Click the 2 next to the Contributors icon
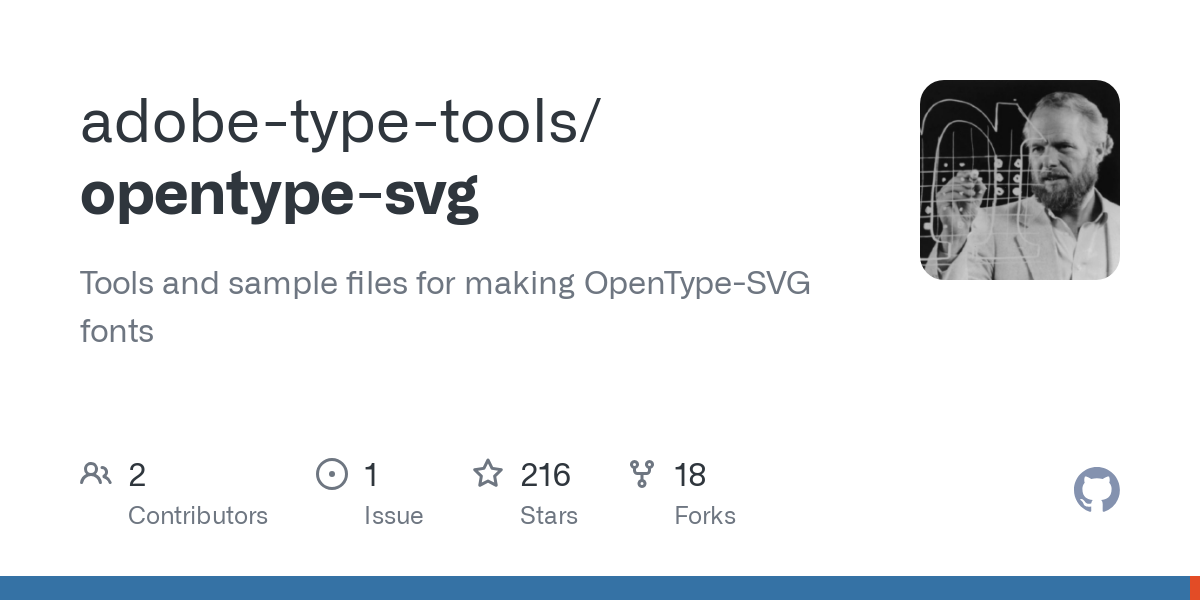Image resolution: width=1200 pixels, height=600 pixels. click(x=137, y=475)
